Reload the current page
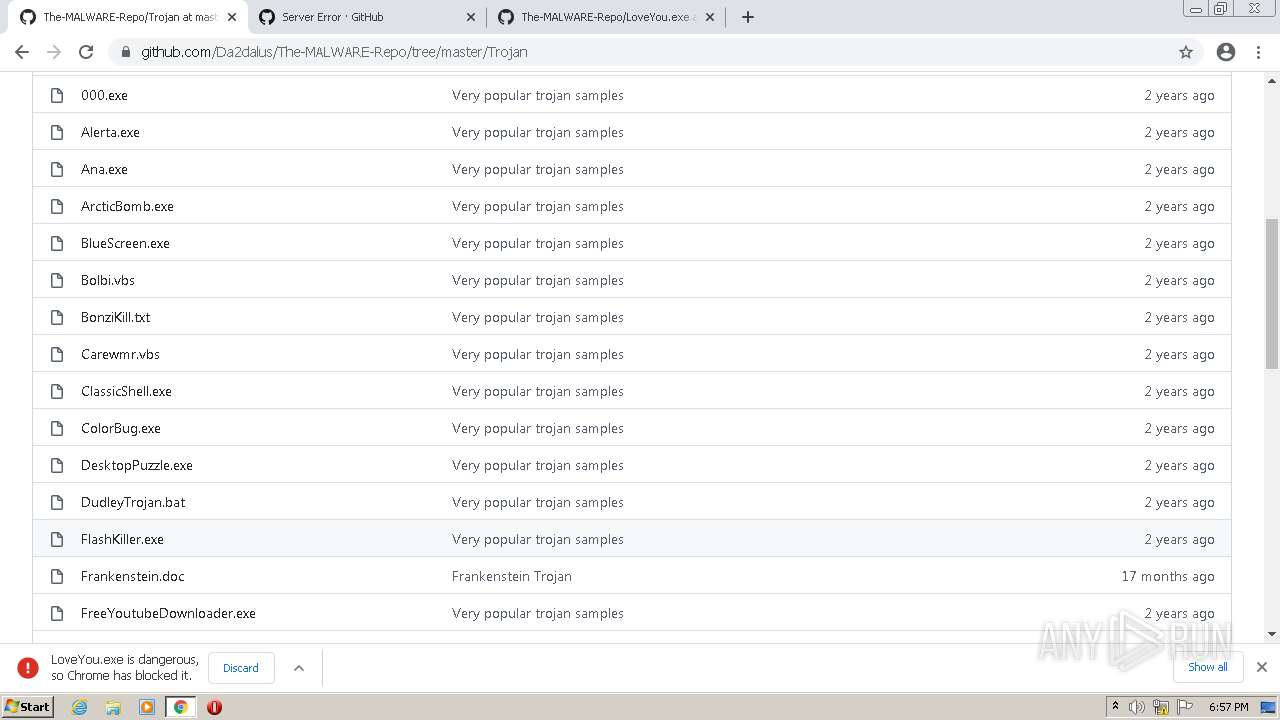The height and width of the screenshot is (720, 1280). [x=86, y=52]
